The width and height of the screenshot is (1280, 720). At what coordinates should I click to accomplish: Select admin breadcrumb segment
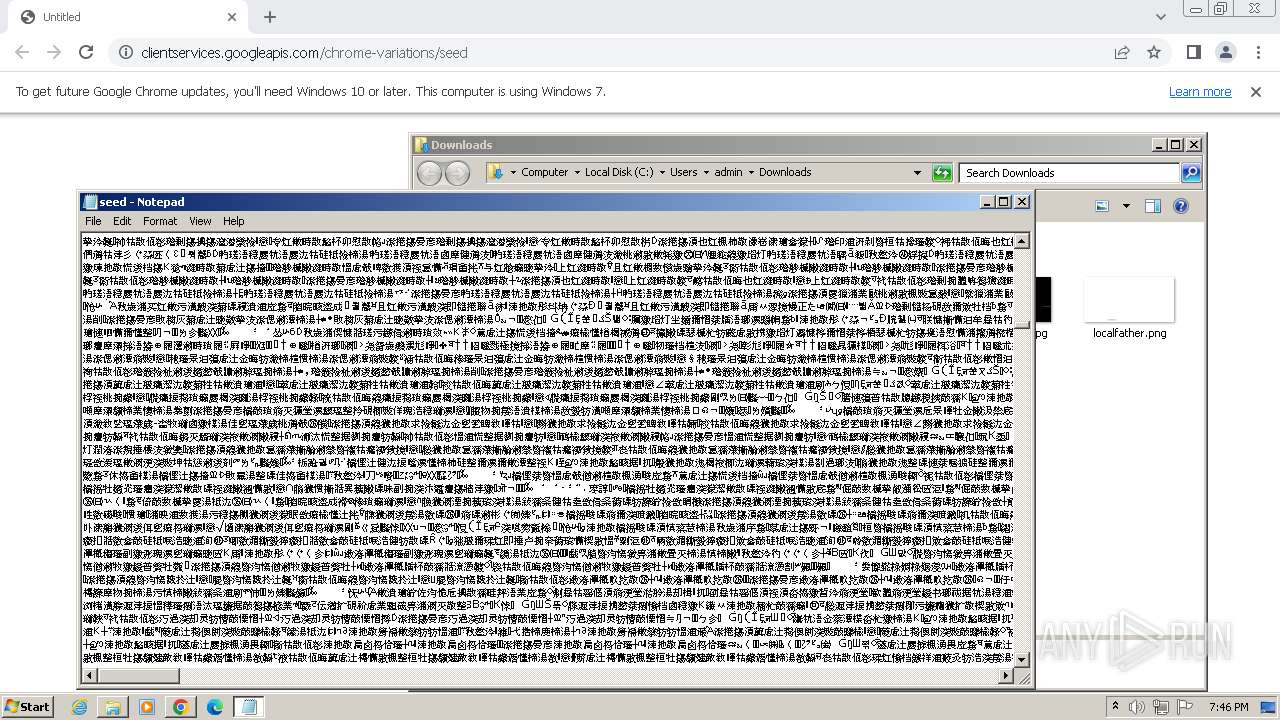pyautogui.click(x=728, y=172)
